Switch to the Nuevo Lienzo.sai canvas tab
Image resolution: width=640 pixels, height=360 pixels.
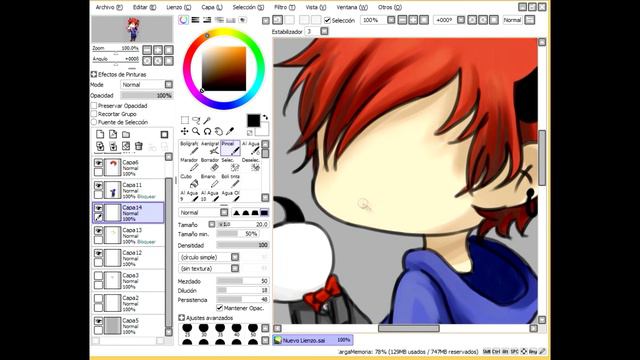313,340
